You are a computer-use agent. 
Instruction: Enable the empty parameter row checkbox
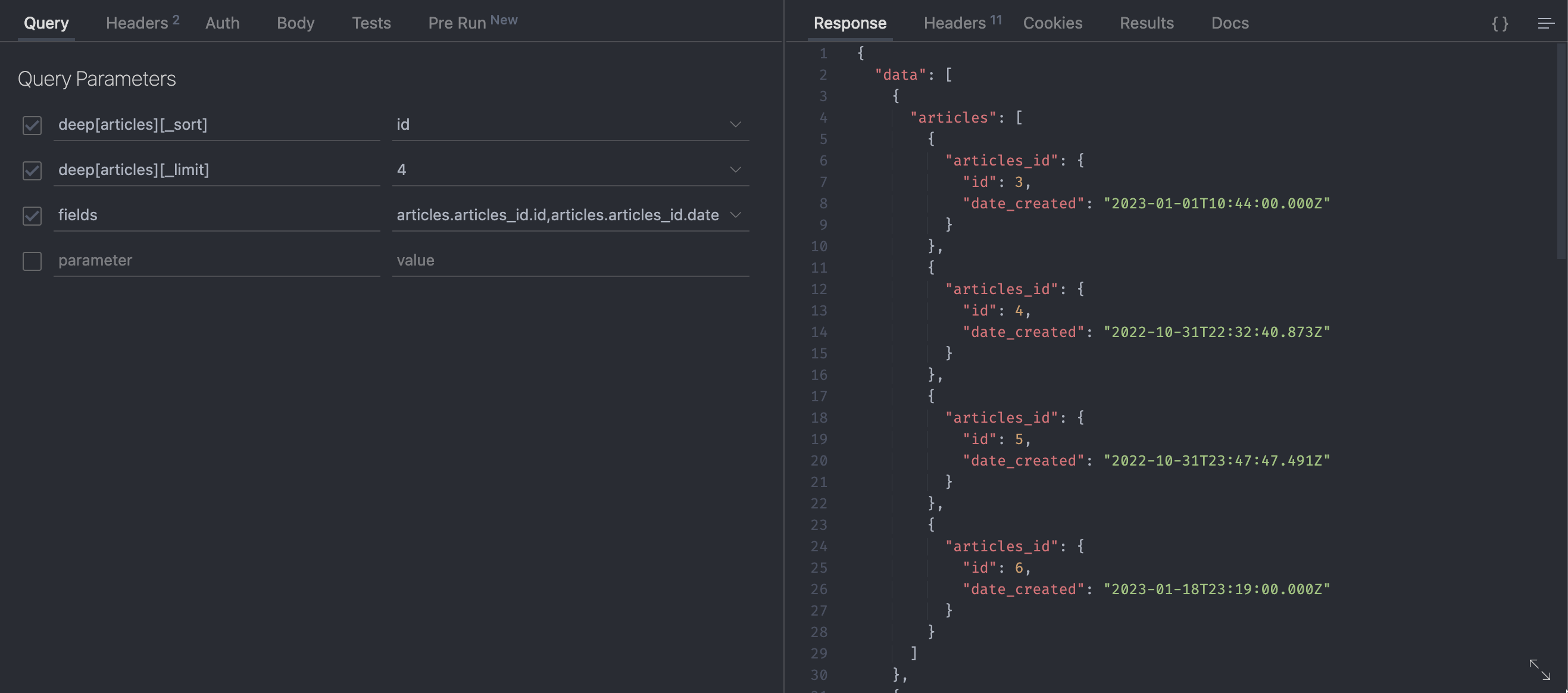32,261
